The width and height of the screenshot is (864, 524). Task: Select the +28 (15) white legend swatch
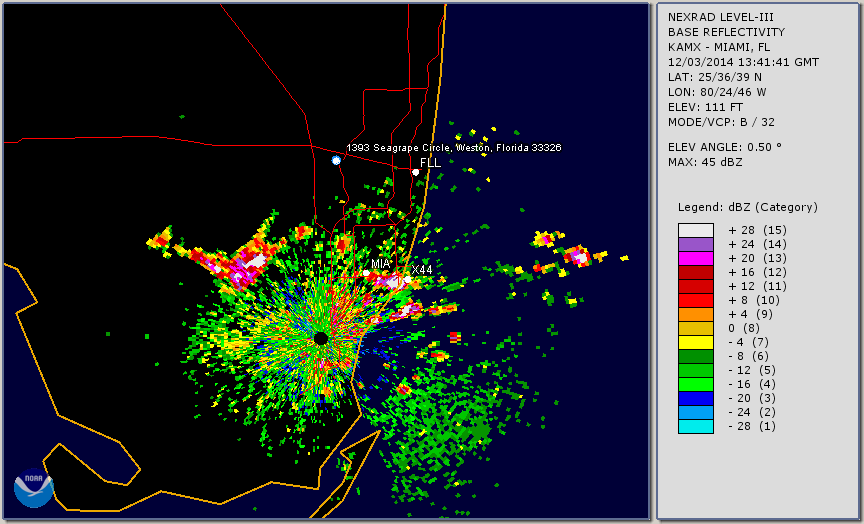coord(696,230)
